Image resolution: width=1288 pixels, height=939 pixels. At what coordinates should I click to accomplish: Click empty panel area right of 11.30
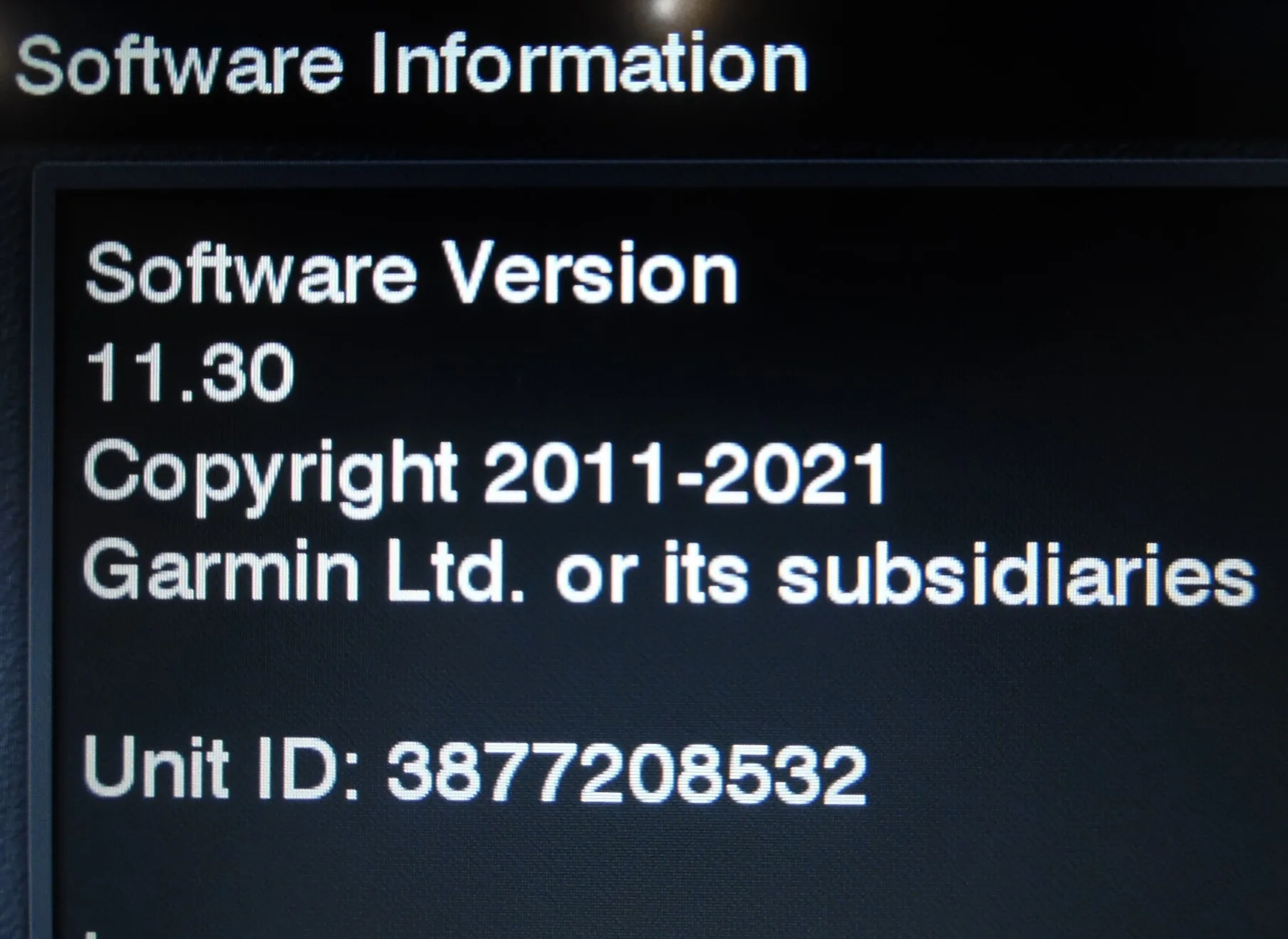click(783, 372)
